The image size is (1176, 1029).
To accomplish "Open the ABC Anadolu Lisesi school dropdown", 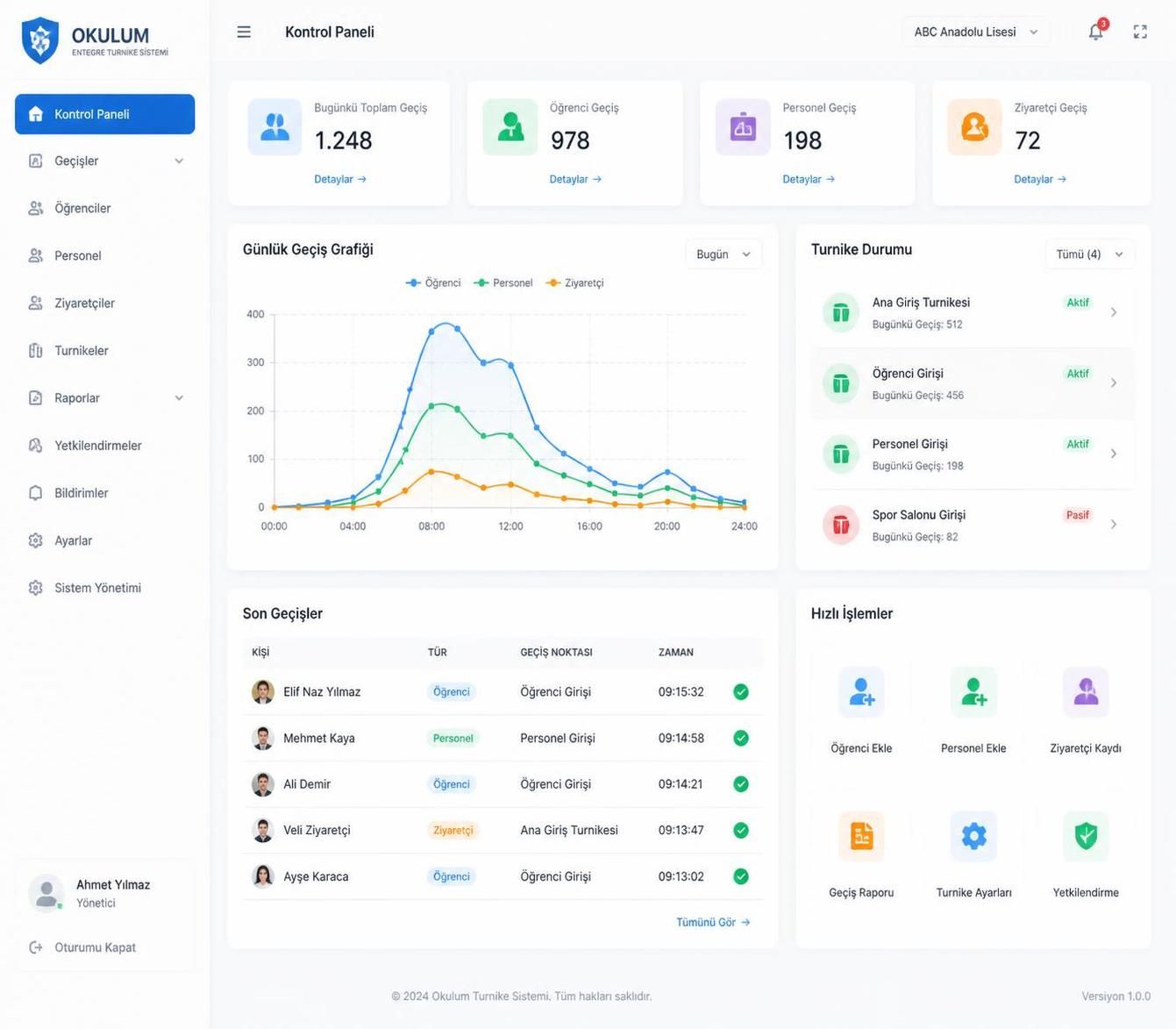I will coord(975,32).
